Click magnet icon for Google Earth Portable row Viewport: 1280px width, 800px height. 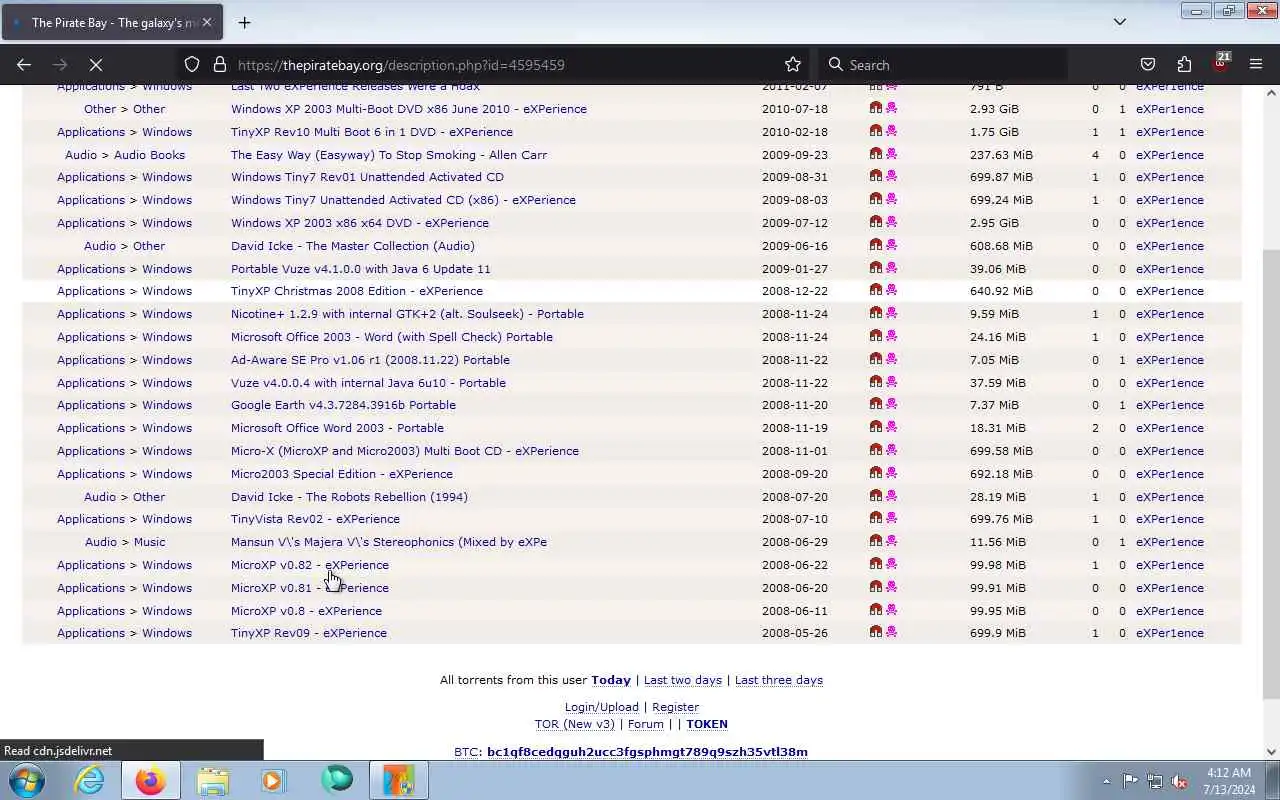click(876, 404)
